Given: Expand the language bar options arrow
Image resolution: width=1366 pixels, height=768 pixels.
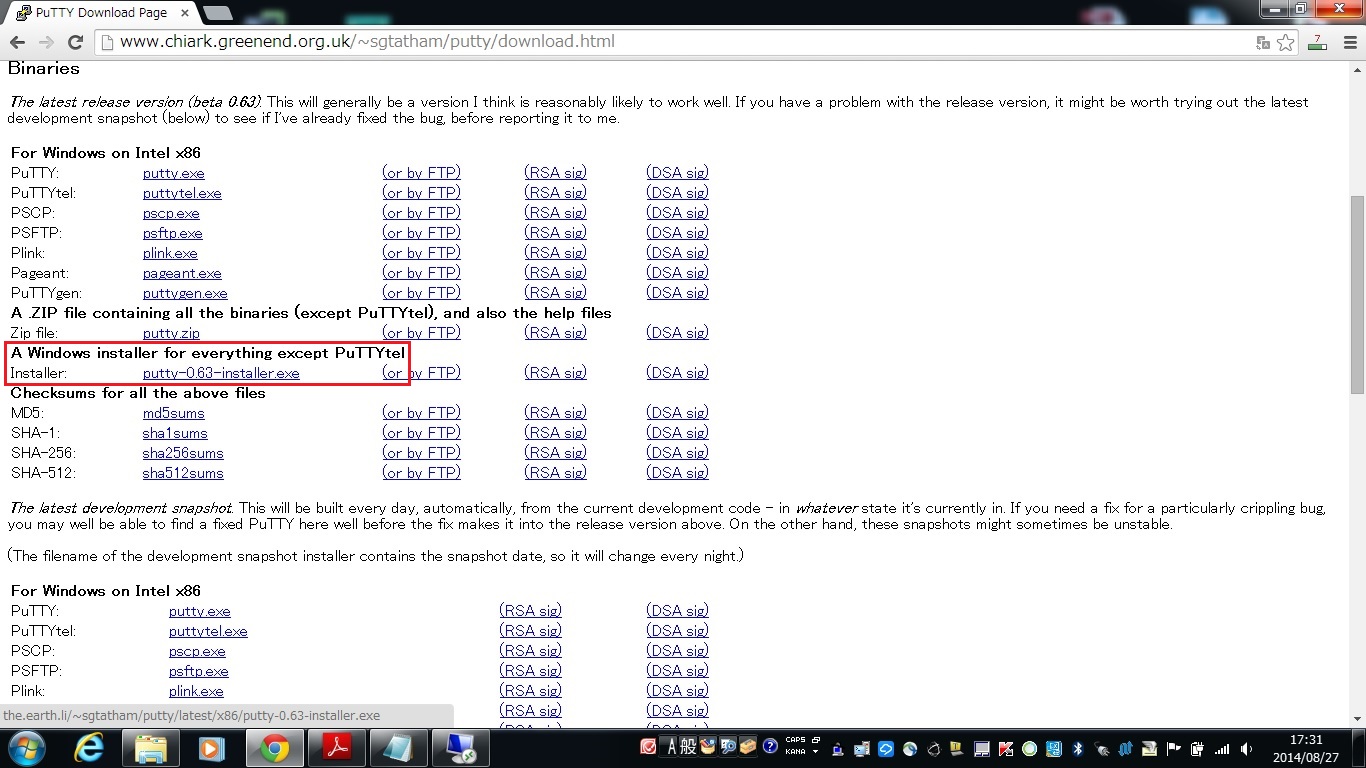Looking at the screenshot, I should click(816, 752).
